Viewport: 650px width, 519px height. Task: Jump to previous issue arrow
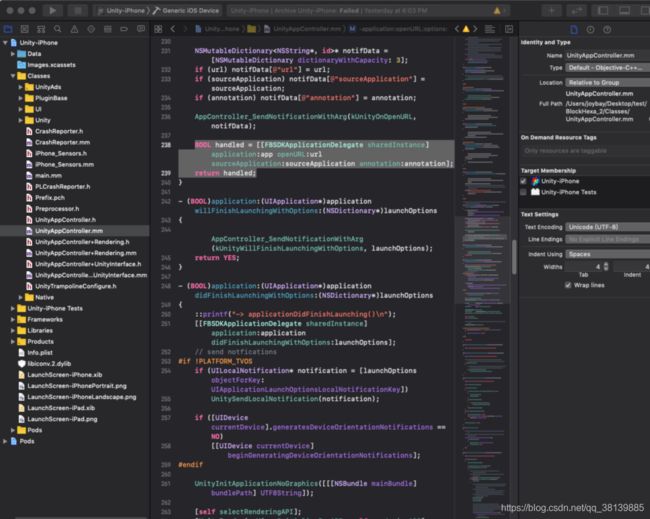click(x=456, y=29)
